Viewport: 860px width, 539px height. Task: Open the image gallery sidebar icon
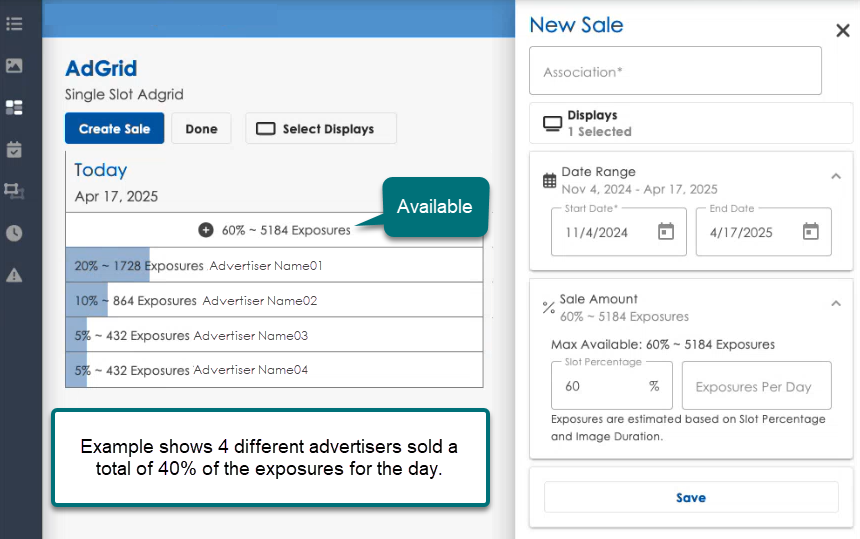(14, 65)
